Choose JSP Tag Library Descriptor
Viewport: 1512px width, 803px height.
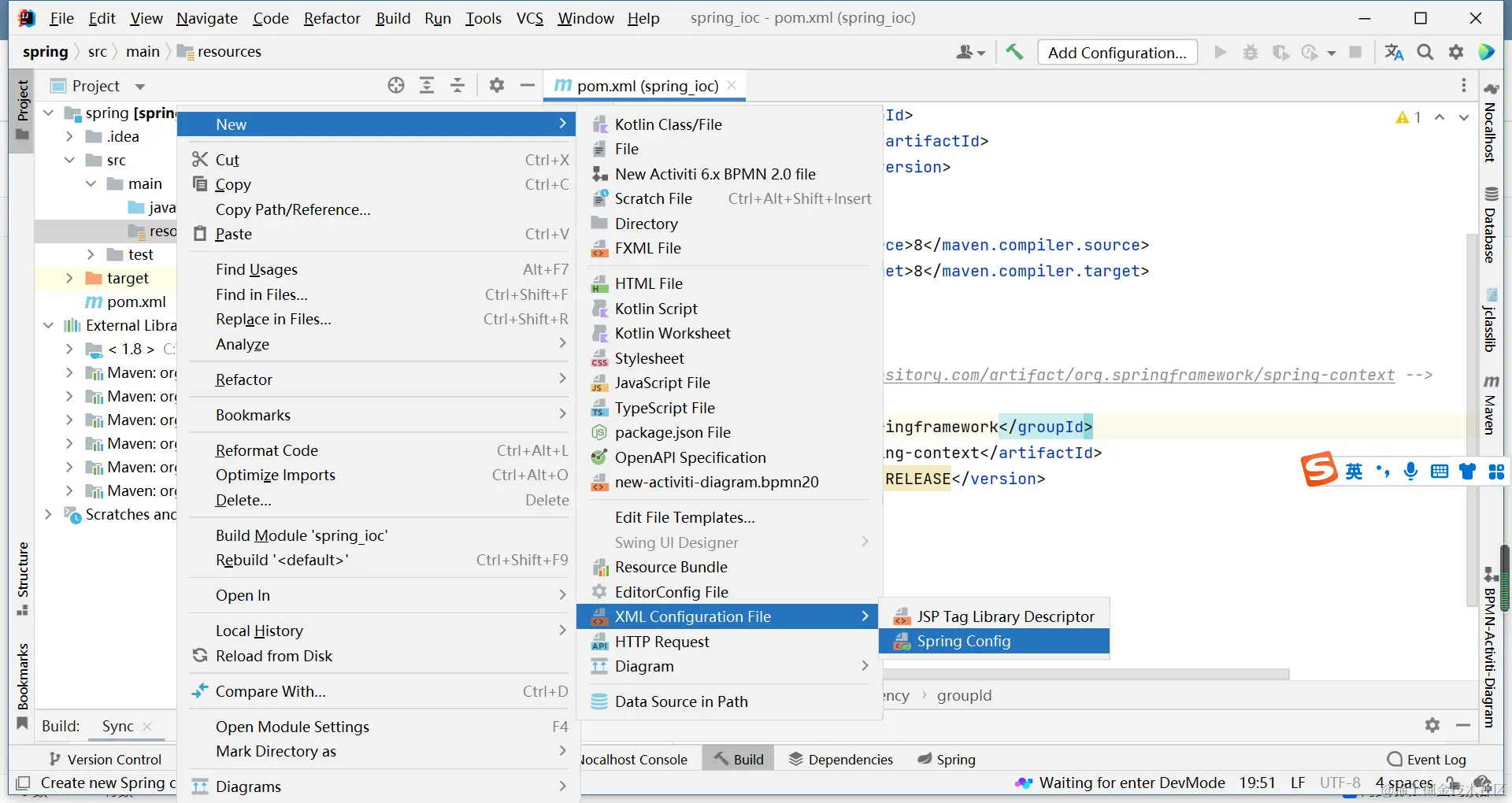click(x=994, y=616)
